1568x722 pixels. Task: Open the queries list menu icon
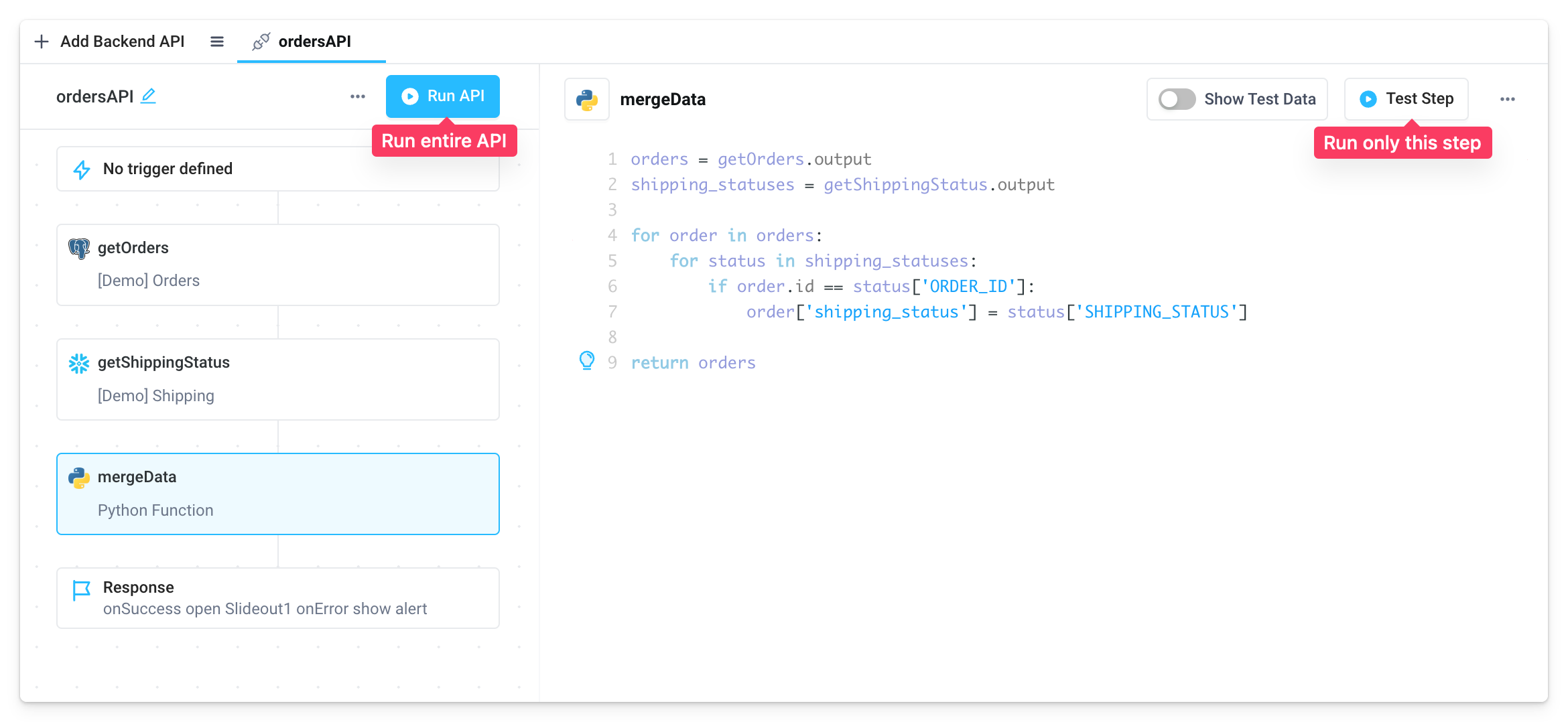(216, 41)
